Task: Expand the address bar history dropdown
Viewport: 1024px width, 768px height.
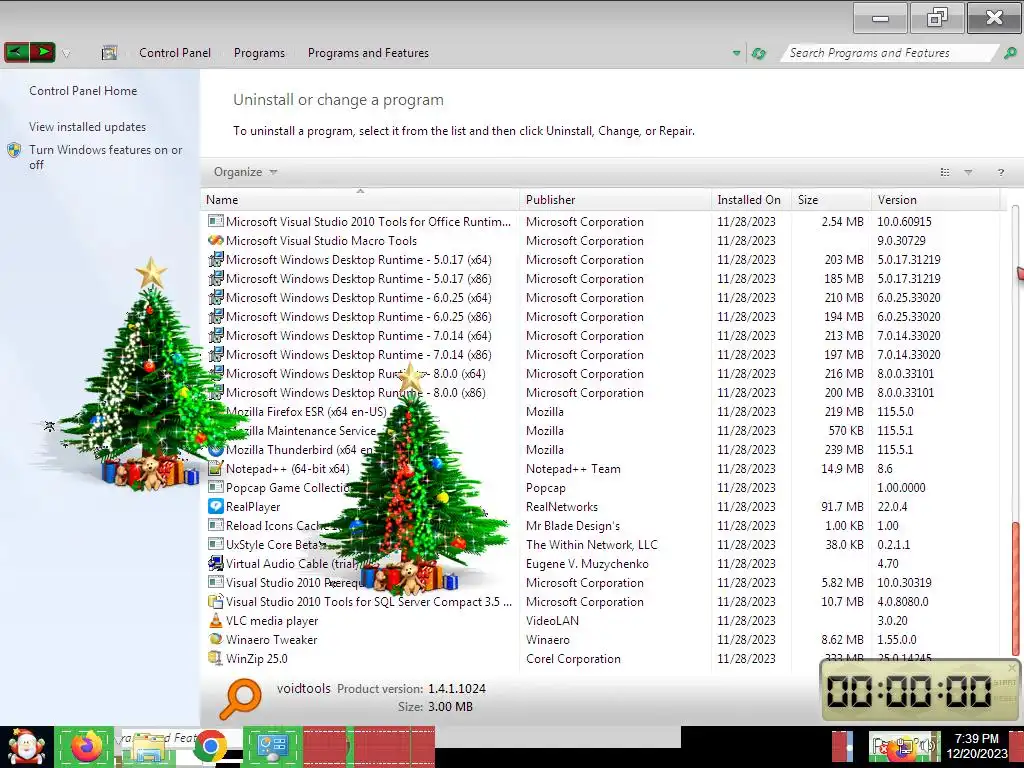Action: pyautogui.click(x=737, y=53)
